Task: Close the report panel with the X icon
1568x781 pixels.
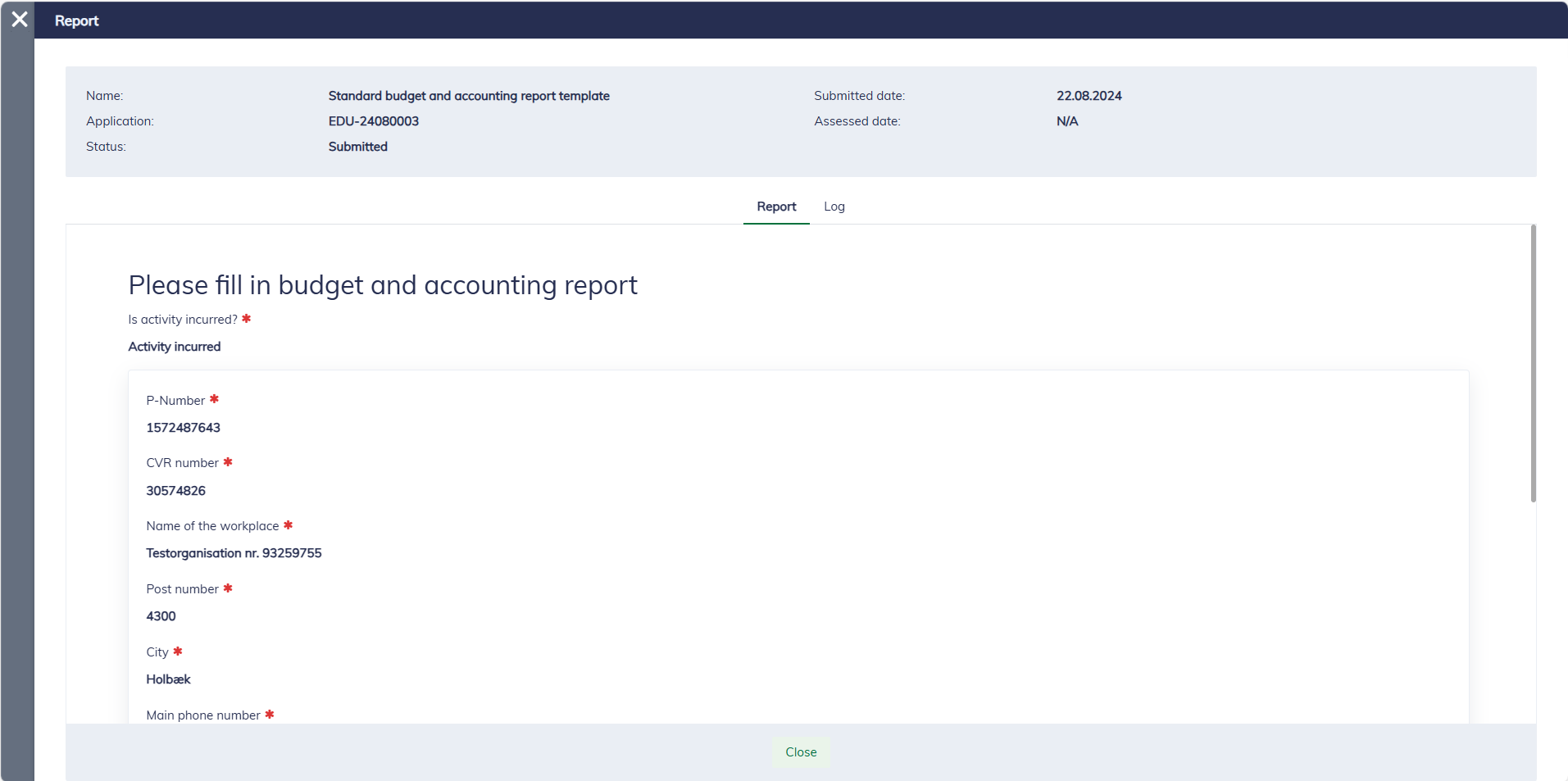Action: coord(20,20)
